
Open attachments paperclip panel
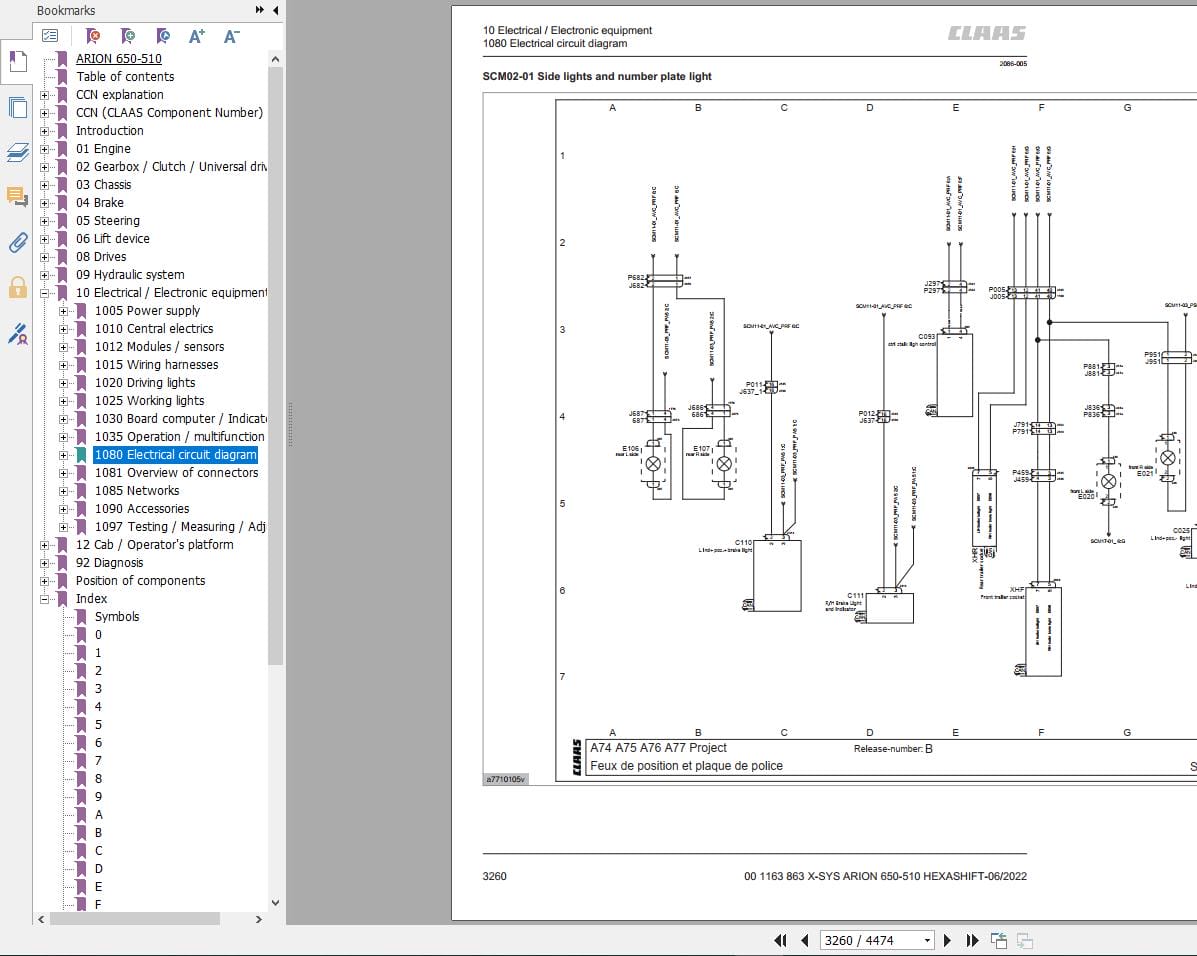pyautogui.click(x=18, y=242)
